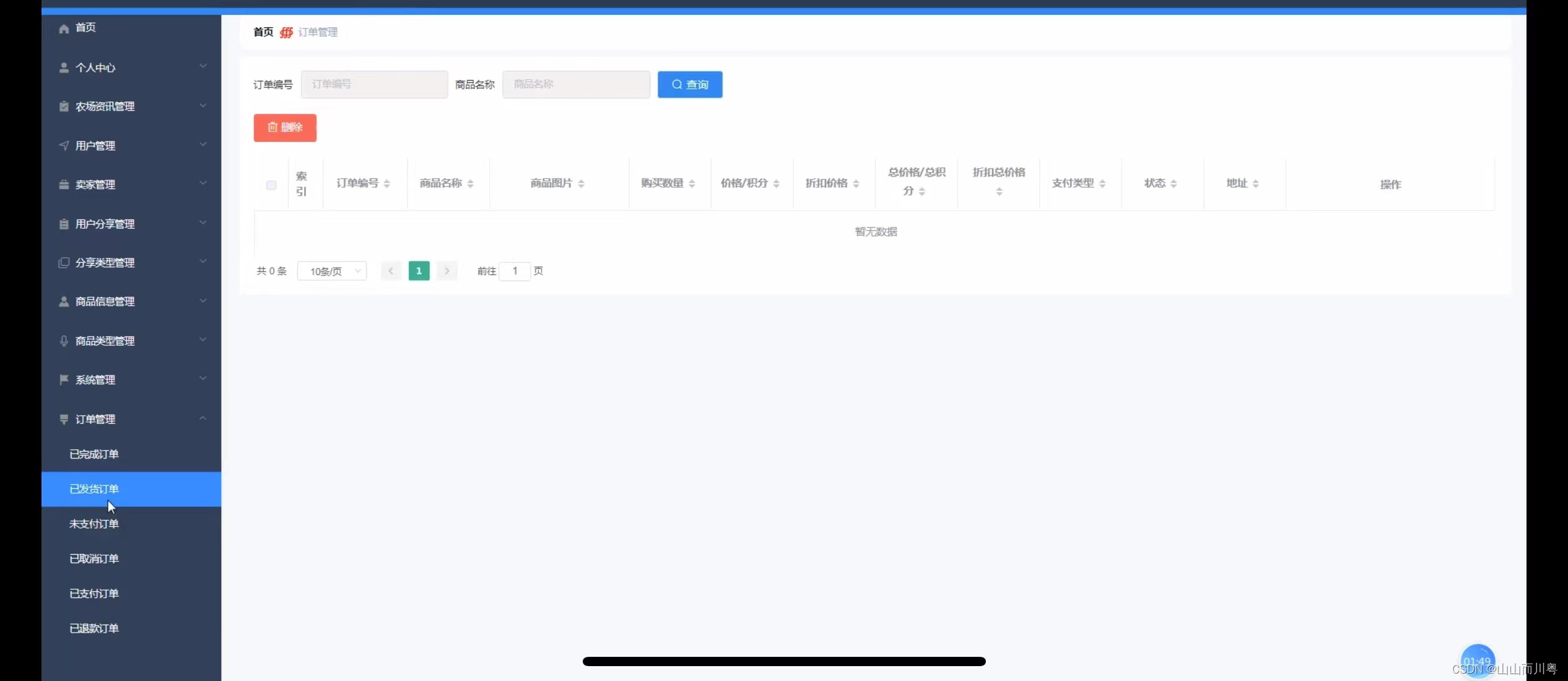1568x681 pixels.
Task: Expand the 用户管理 menu chevron
Action: (x=203, y=145)
